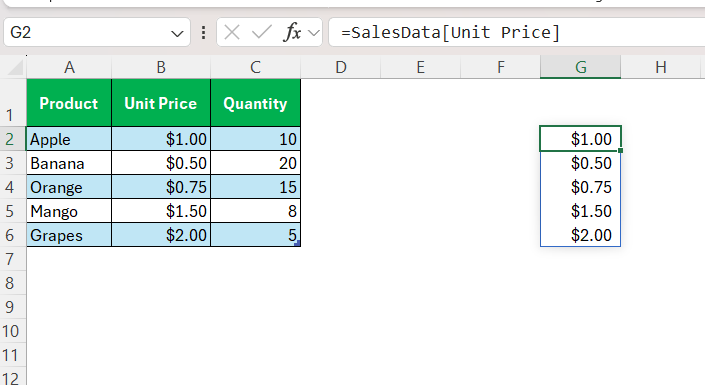Screen dimensions: 705x385
Task: Select Banana quantity cell 20
Action: coord(255,163)
